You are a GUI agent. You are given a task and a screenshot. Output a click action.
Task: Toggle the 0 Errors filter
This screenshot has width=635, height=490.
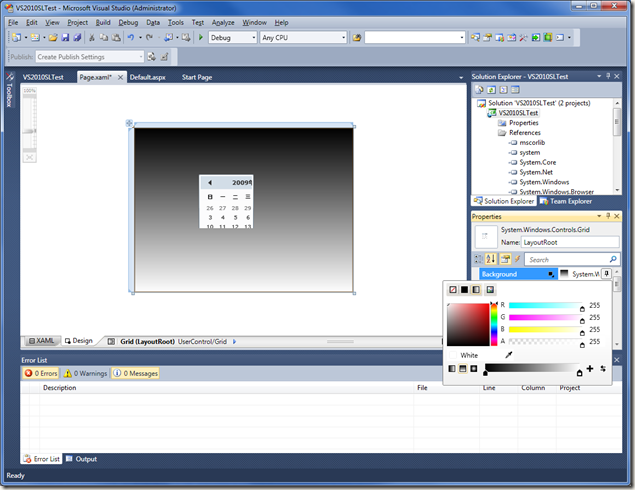[x=40, y=373]
